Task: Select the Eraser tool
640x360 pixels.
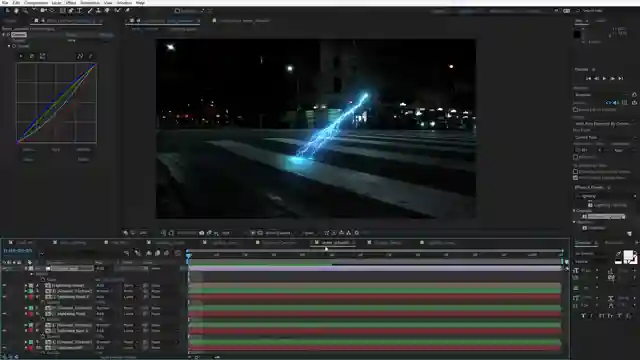Action: [x=107, y=11]
